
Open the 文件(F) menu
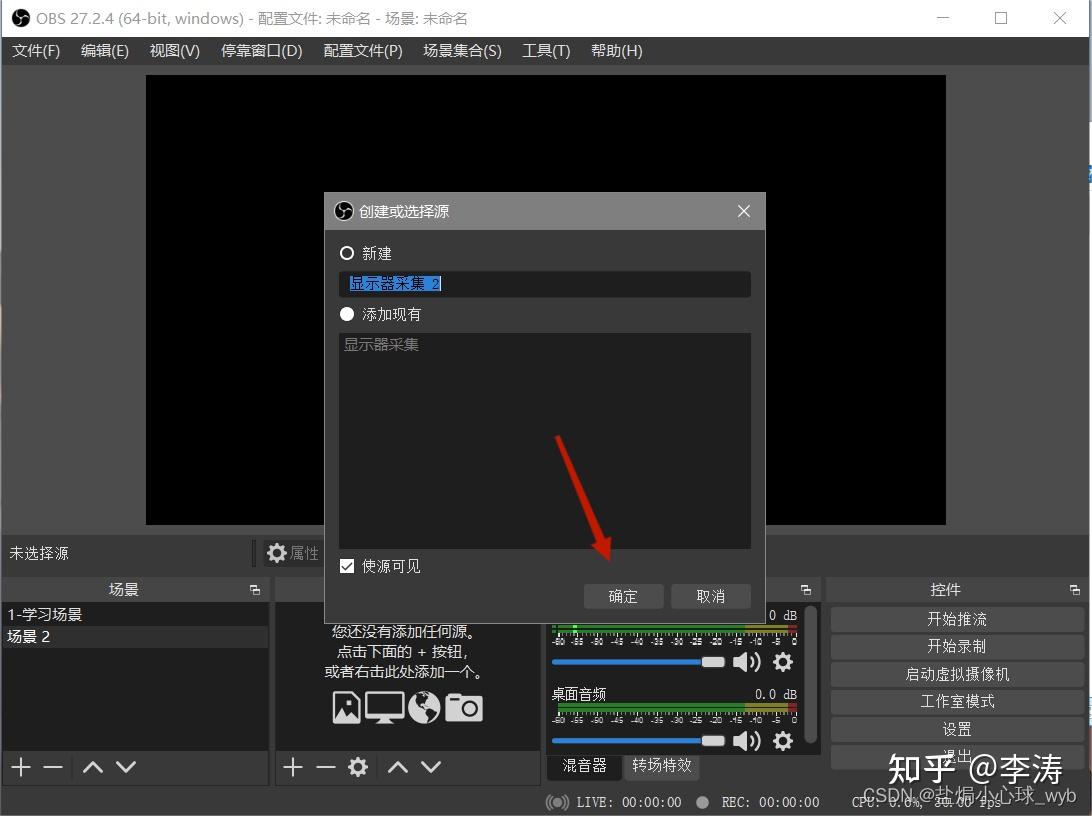tap(36, 51)
